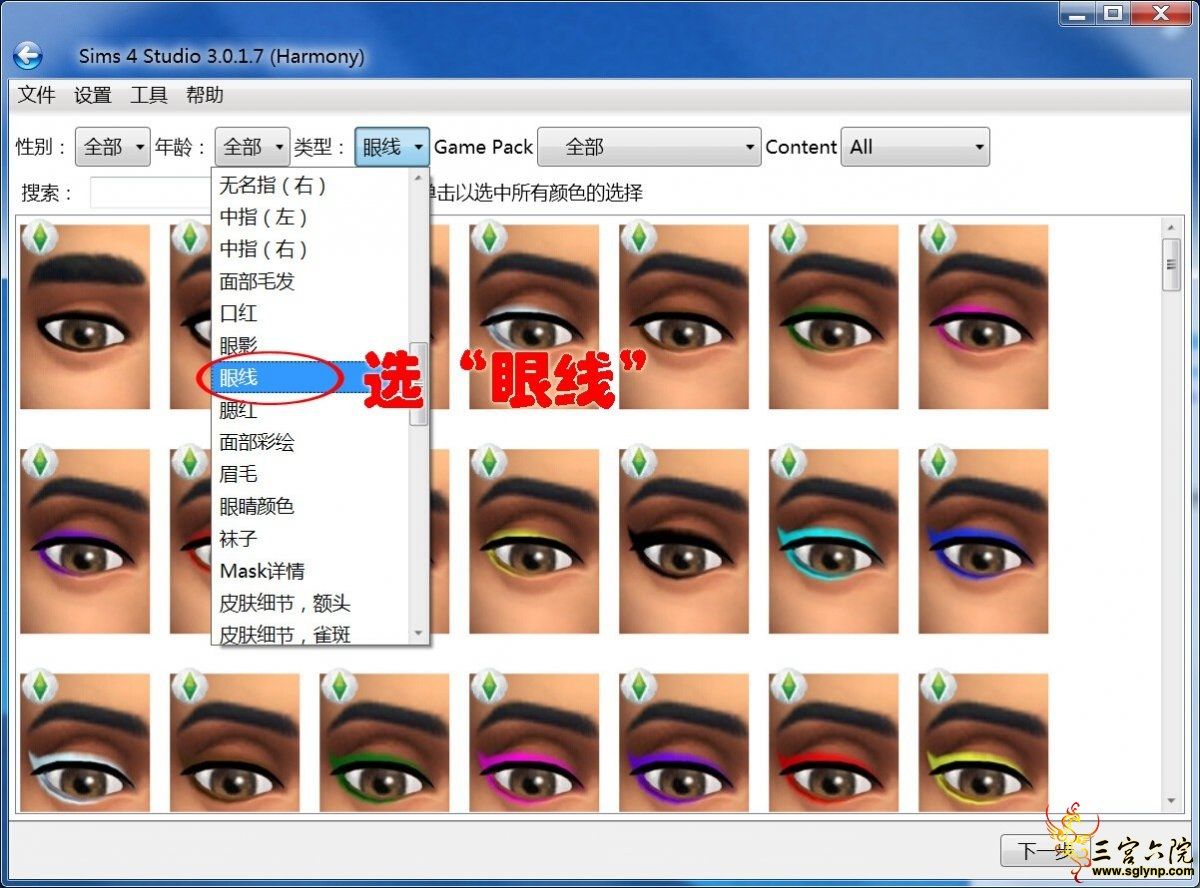The height and width of the screenshot is (888, 1200).
Task: Select the bottom-row white eyeliner thumbnail
Action: (x=85, y=742)
